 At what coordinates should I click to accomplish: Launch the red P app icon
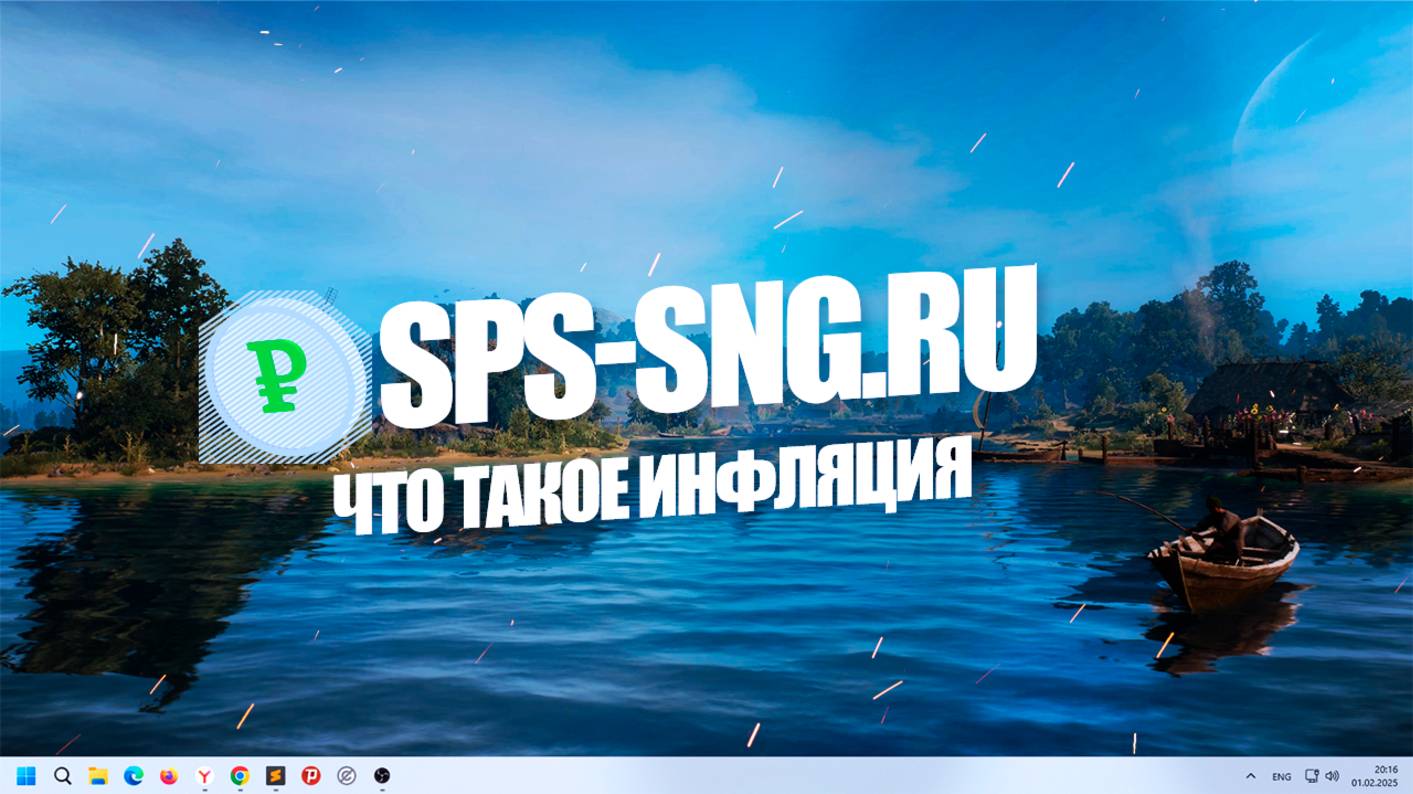[310, 776]
